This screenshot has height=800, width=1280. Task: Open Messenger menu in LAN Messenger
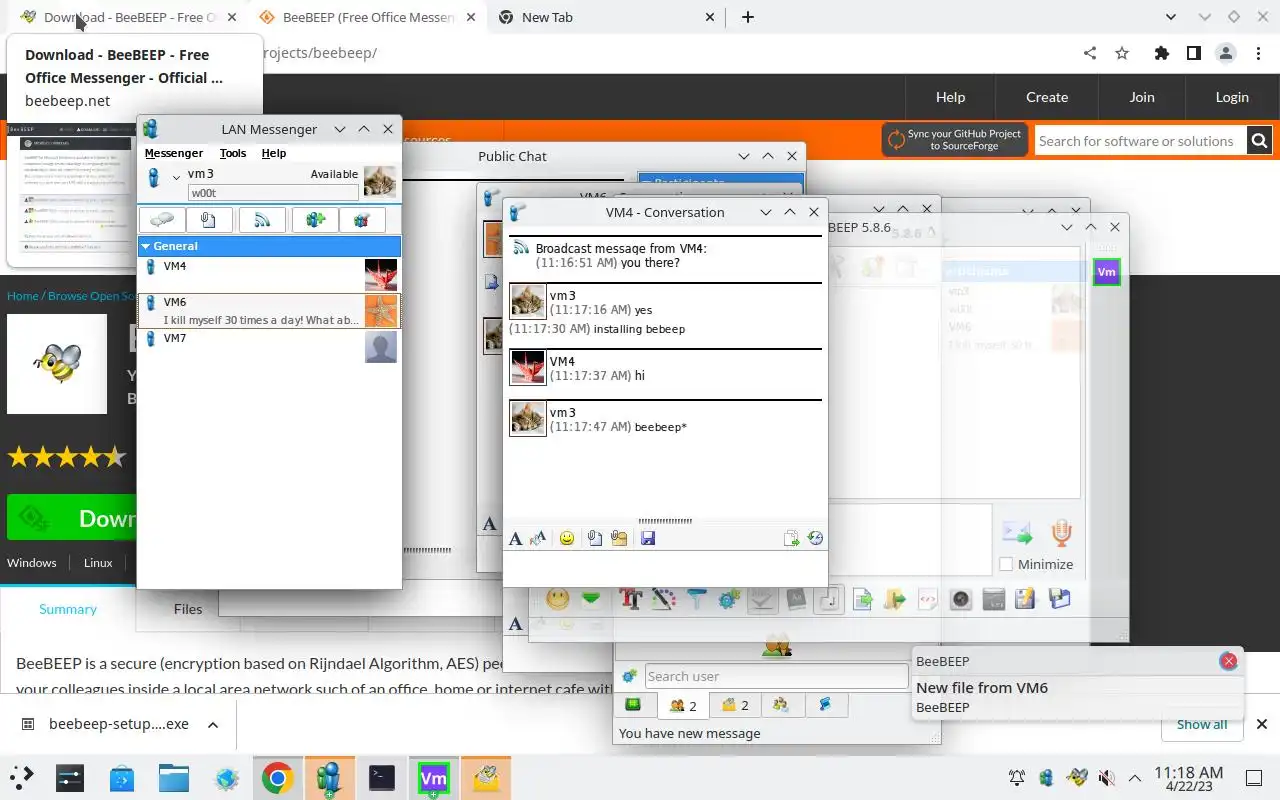coord(174,153)
